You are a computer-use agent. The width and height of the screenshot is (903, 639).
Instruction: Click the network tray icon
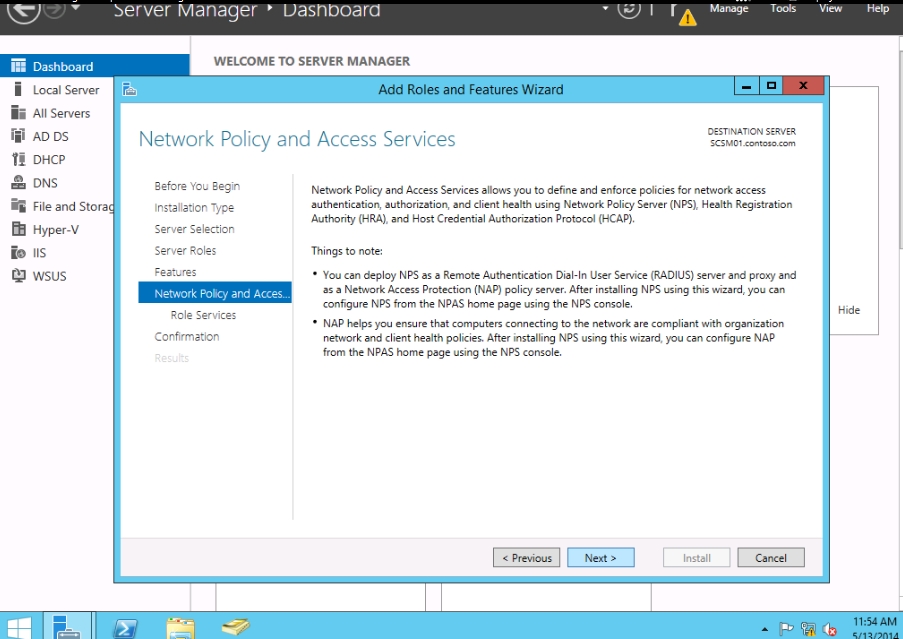pos(808,629)
